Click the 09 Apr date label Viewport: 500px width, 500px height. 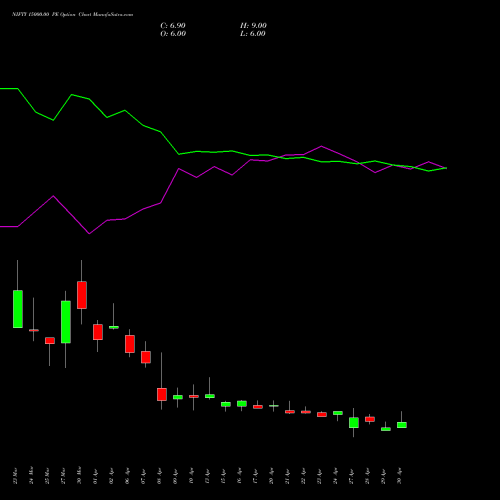[x=175, y=476]
